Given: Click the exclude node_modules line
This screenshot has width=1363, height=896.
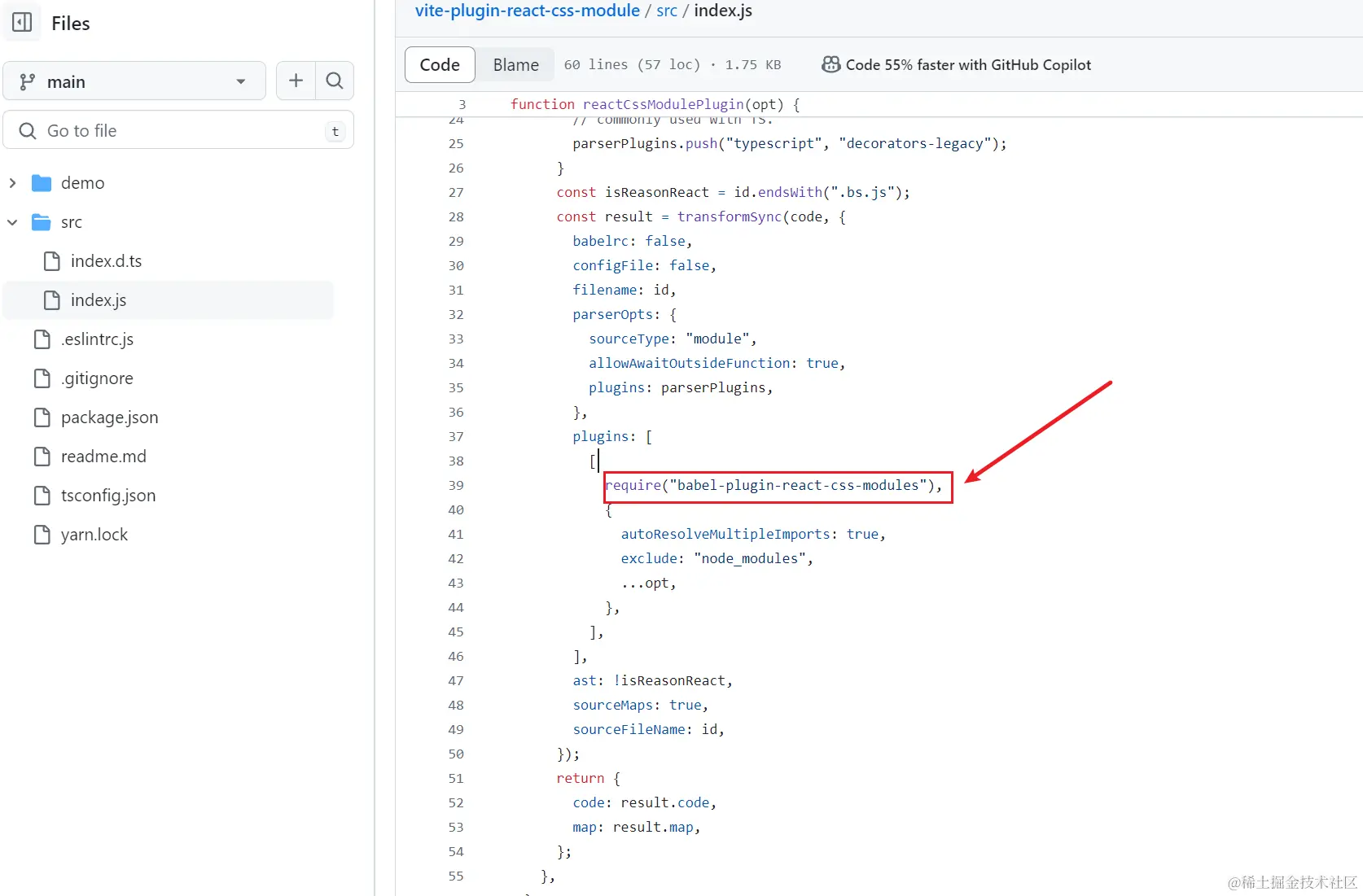Looking at the screenshot, I should [x=717, y=558].
